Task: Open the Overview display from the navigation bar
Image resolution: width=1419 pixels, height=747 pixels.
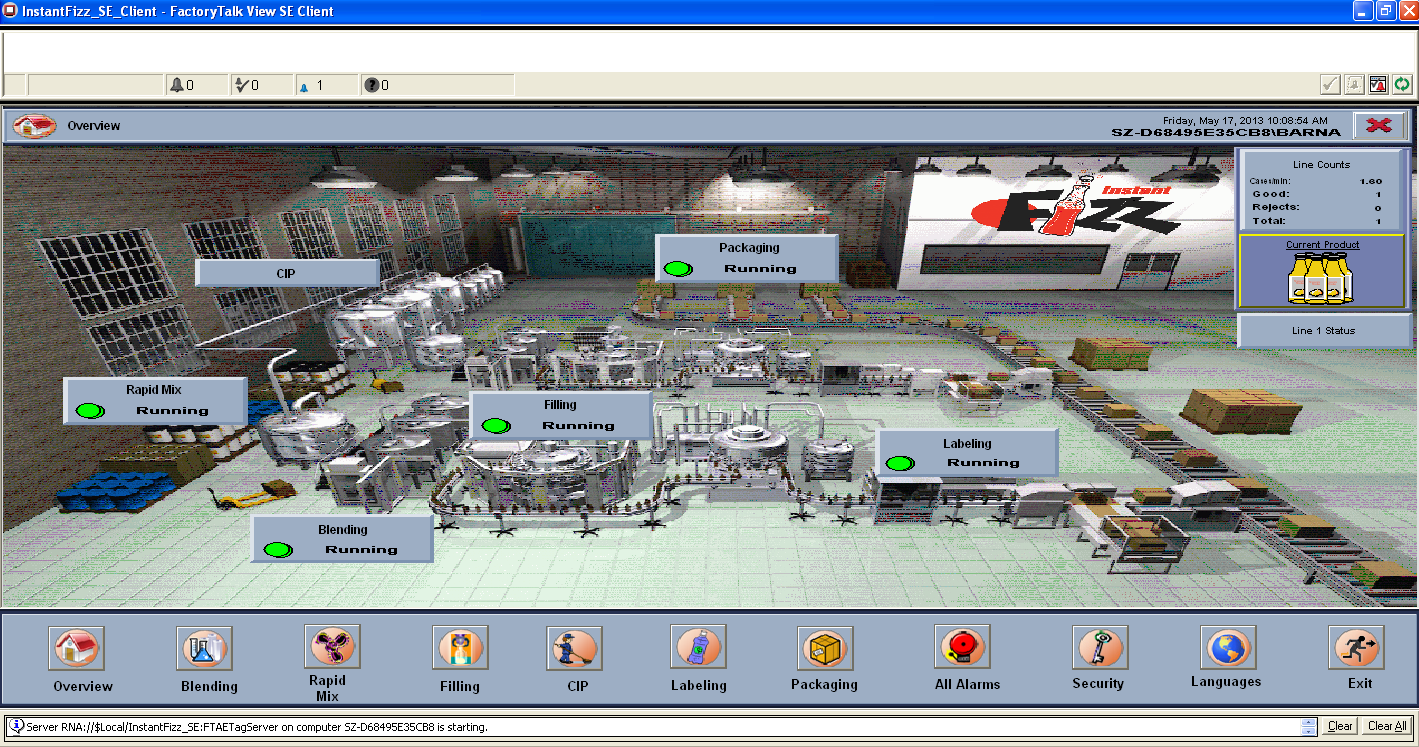Action: pyautogui.click(x=76, y=648)
